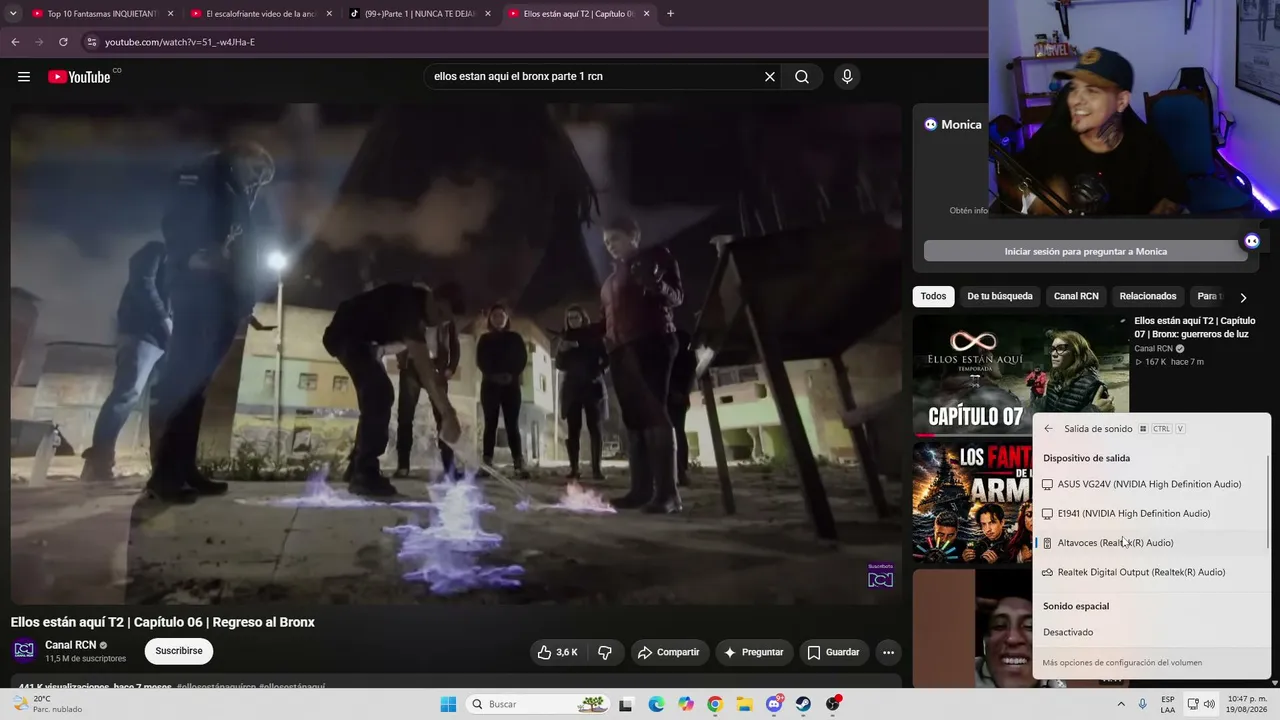Click the Monica floating assistant icon
Viewport: 1280px width, 720px height.
click(x=1251, y=241)
